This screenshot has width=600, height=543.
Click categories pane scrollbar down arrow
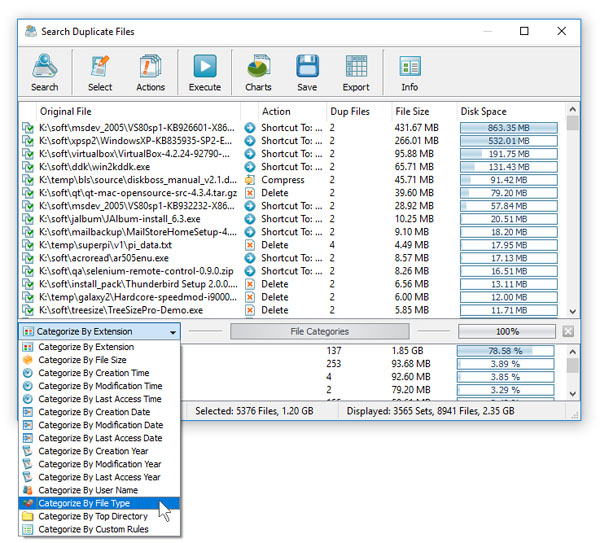[572, 393]
